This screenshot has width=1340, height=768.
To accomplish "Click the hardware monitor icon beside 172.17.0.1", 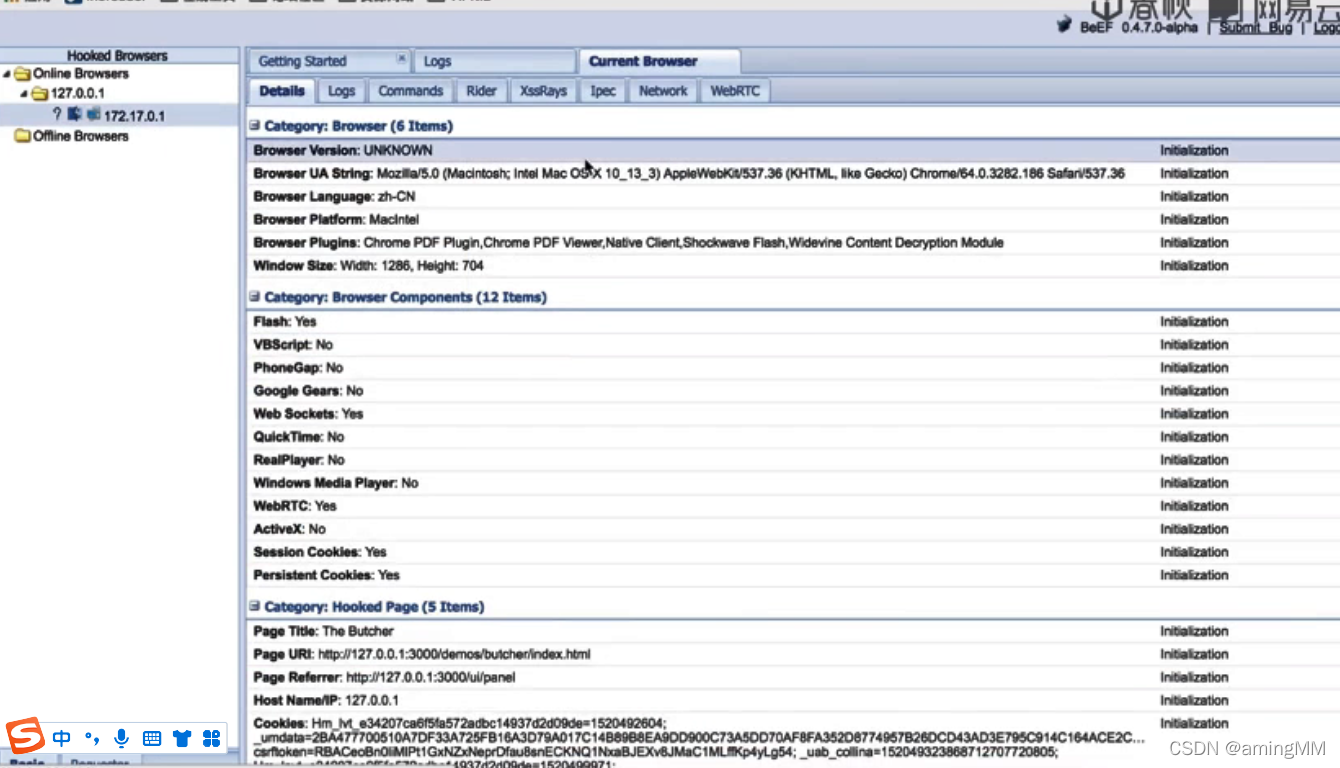I will point(93,115).
